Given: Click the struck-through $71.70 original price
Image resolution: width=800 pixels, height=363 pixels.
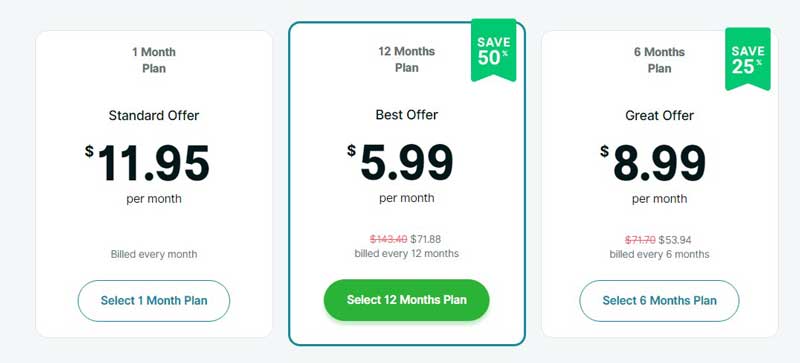Looking at the screenshot, I should [640, 240].
